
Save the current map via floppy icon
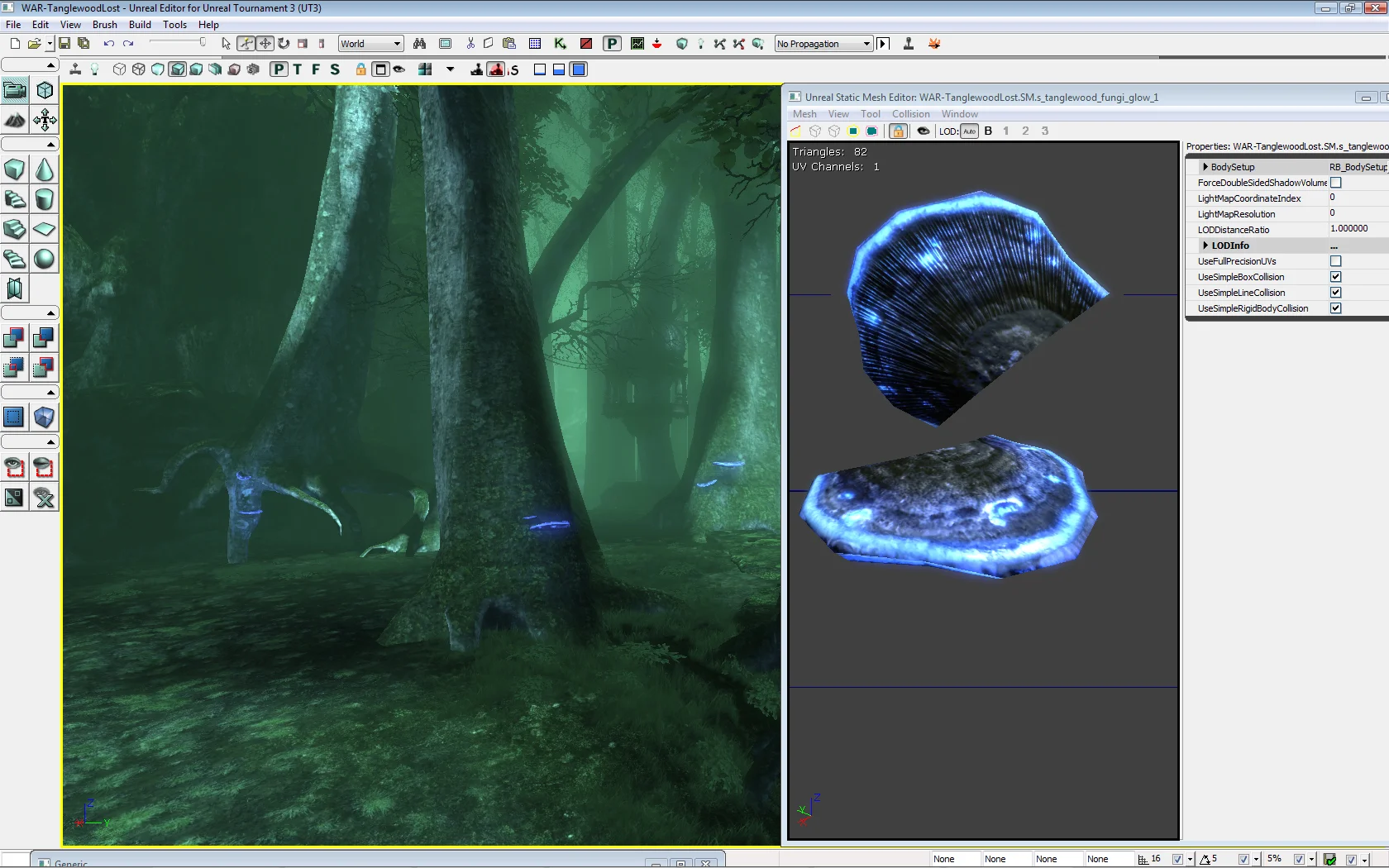(64, 44)
